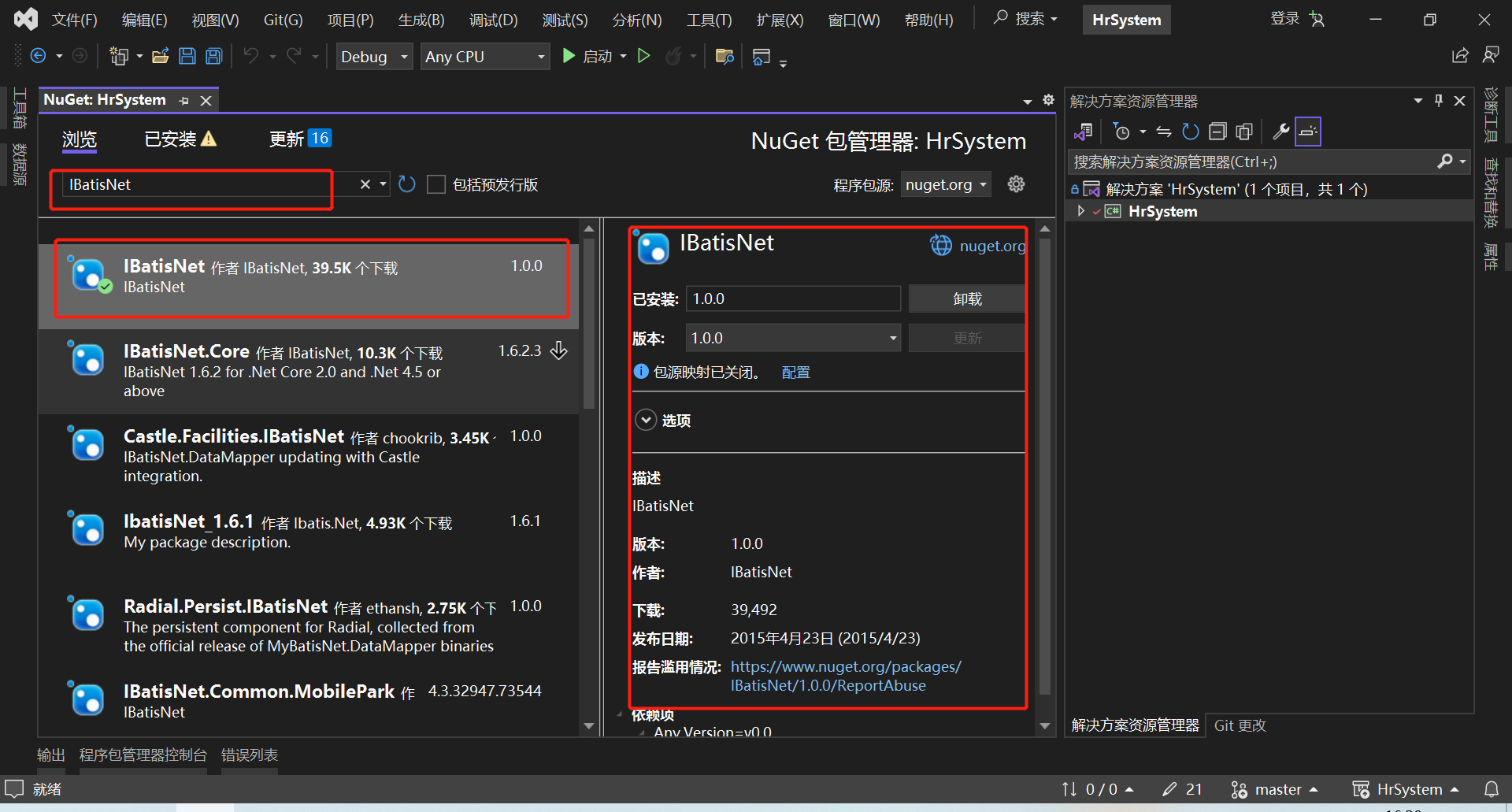Click the 'Save All' icon on the toolbar
Image resolution: width=1512 pixels, height=812 pixels.
tap(213, 55)
